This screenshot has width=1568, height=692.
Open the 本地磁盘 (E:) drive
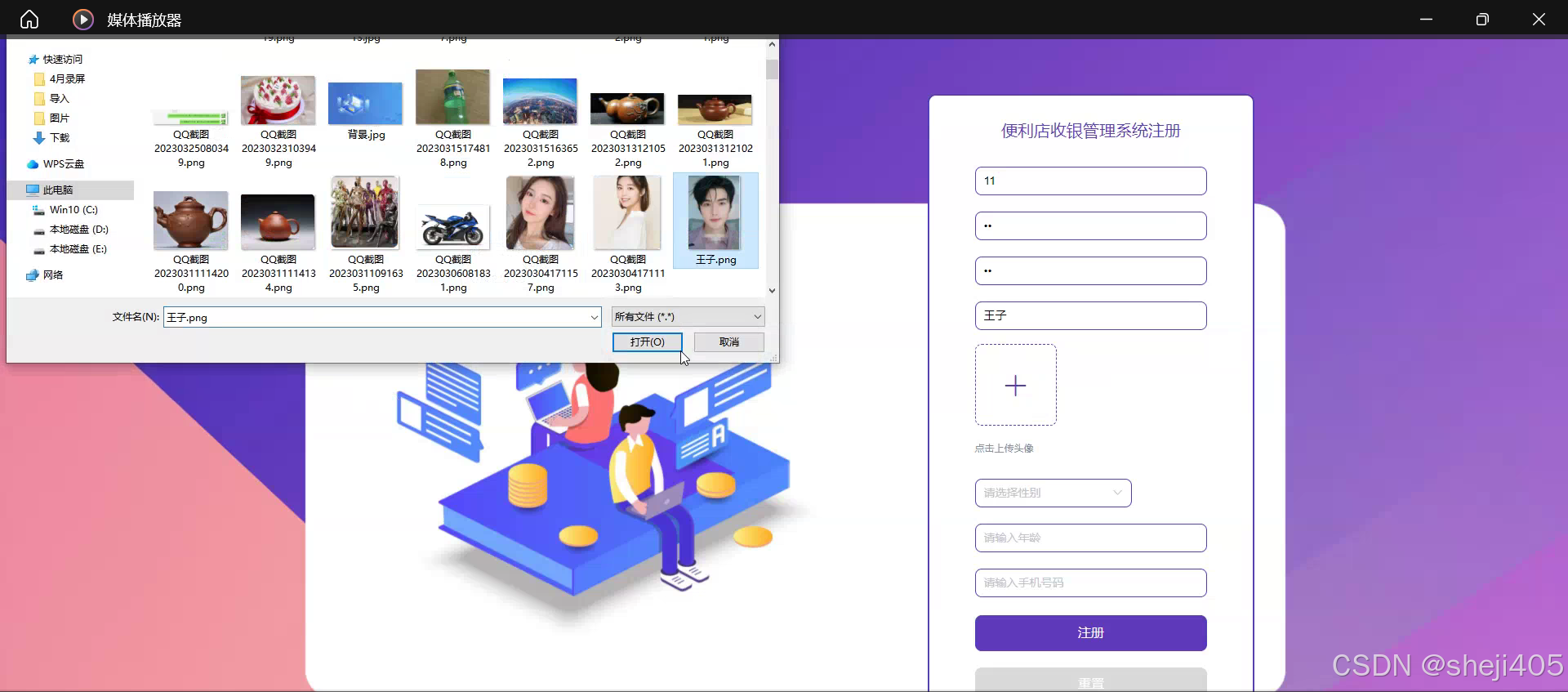[x=70, y=249]
